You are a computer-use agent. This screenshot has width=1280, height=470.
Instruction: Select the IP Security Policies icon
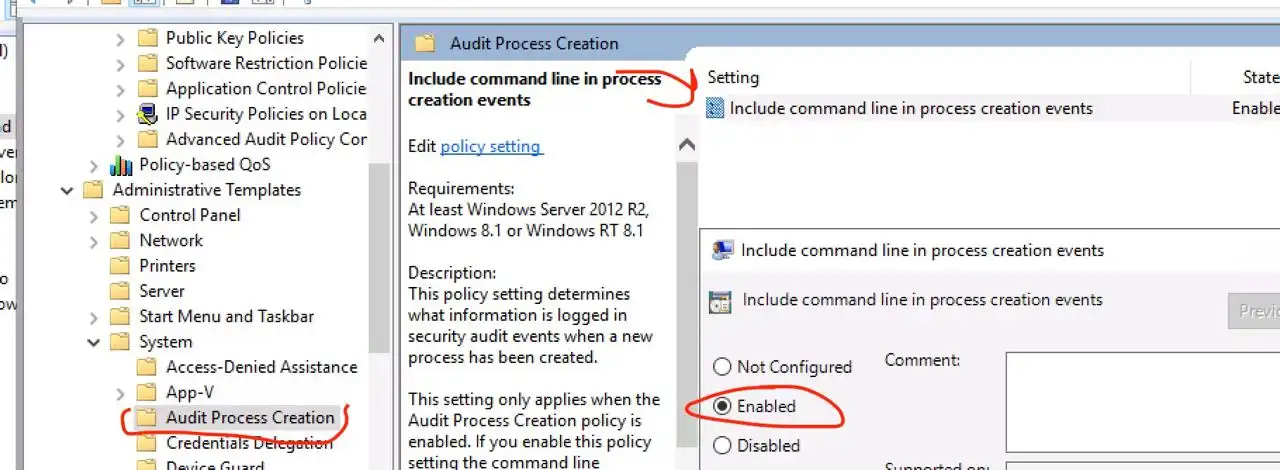tap(148, 114)
